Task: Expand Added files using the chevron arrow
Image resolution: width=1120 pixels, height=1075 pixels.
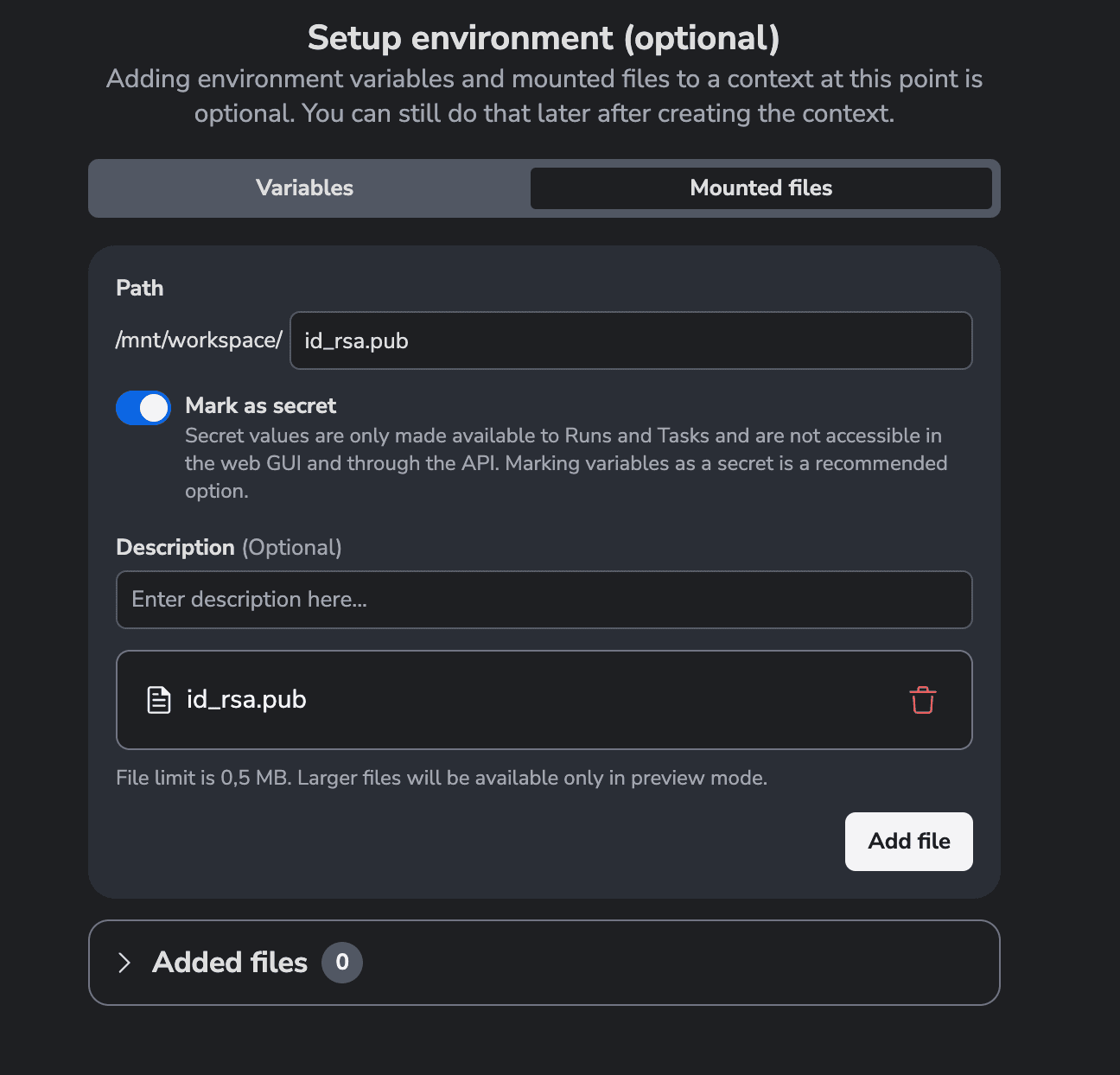Action: [124, 963]
